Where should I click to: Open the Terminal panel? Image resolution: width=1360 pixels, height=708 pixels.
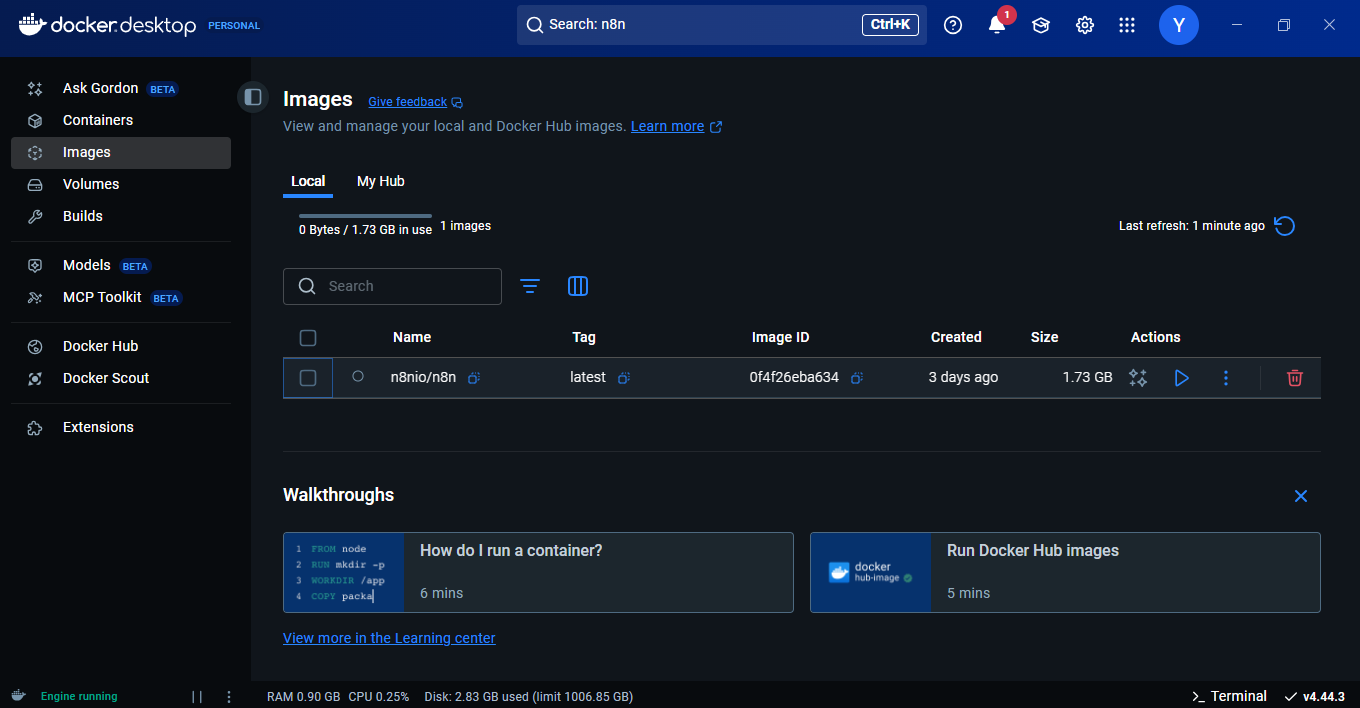[1229, 696]
